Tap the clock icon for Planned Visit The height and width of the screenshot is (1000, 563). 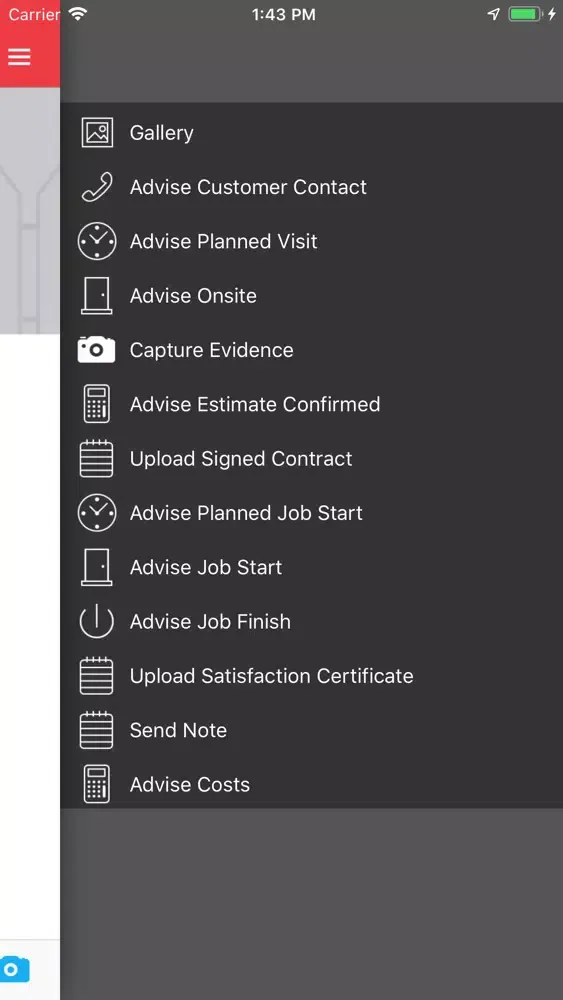[97, 241]
